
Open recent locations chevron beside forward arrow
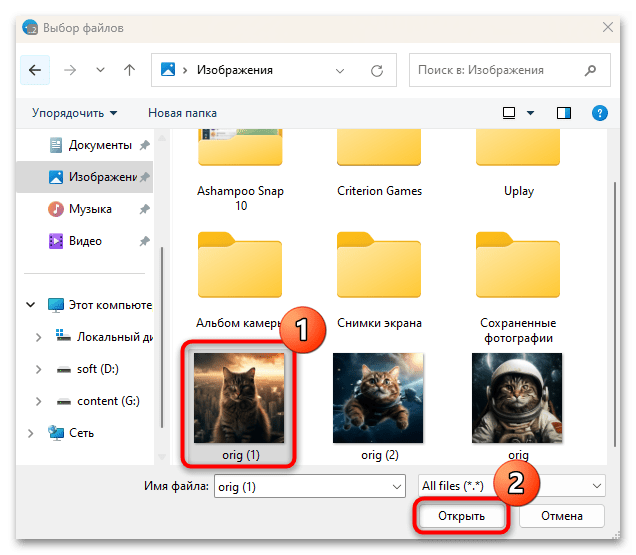[100, 70]
